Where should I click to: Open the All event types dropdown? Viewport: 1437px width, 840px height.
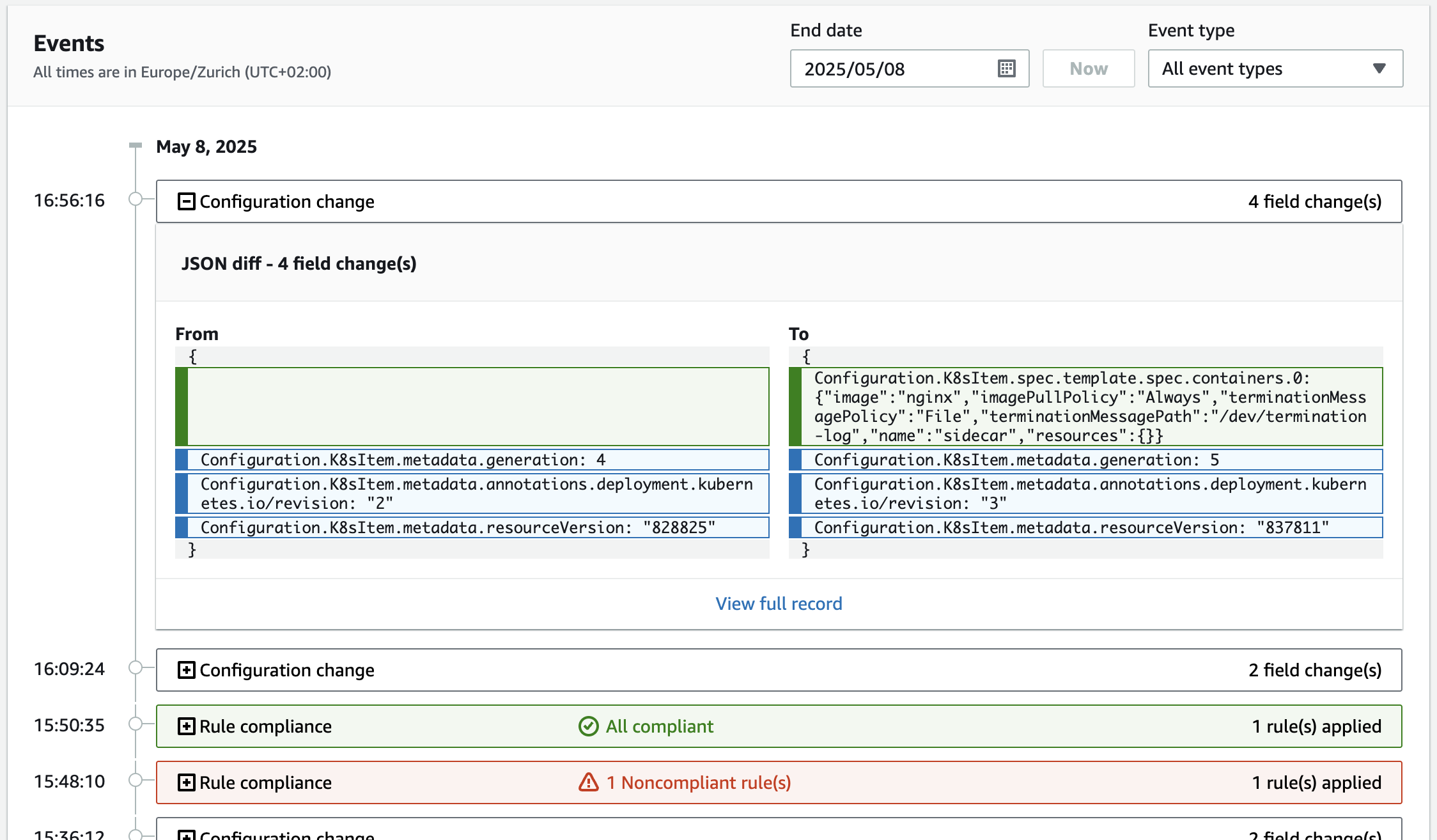pos(1253,68)
